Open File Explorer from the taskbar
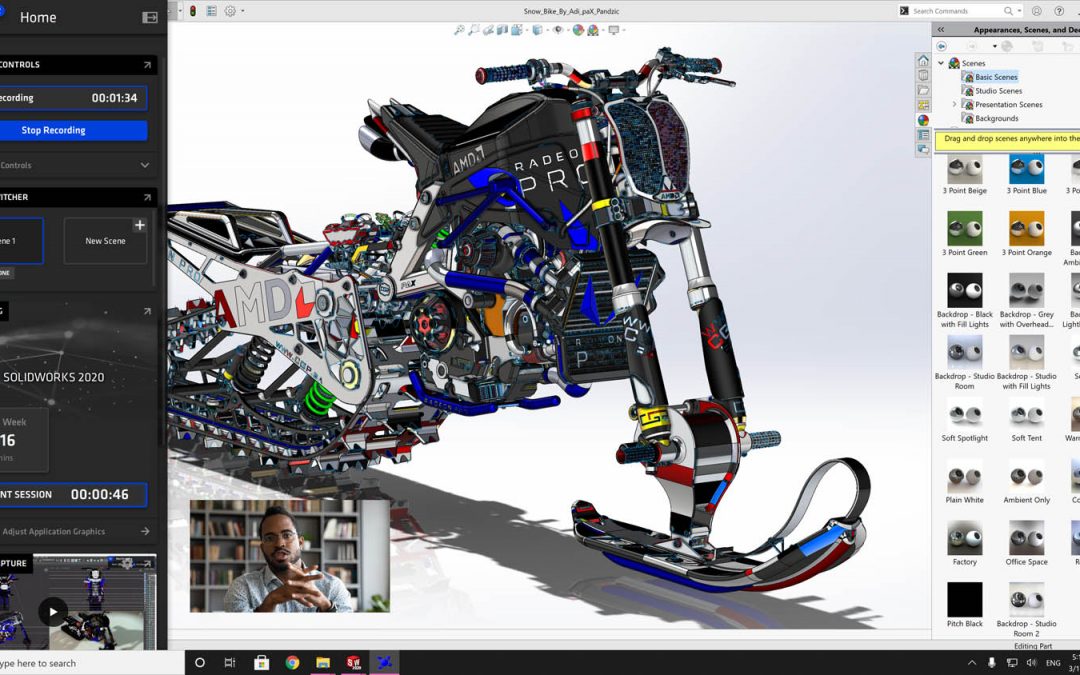This screenshot has width=1080, height=675. (x=323, y=663)
